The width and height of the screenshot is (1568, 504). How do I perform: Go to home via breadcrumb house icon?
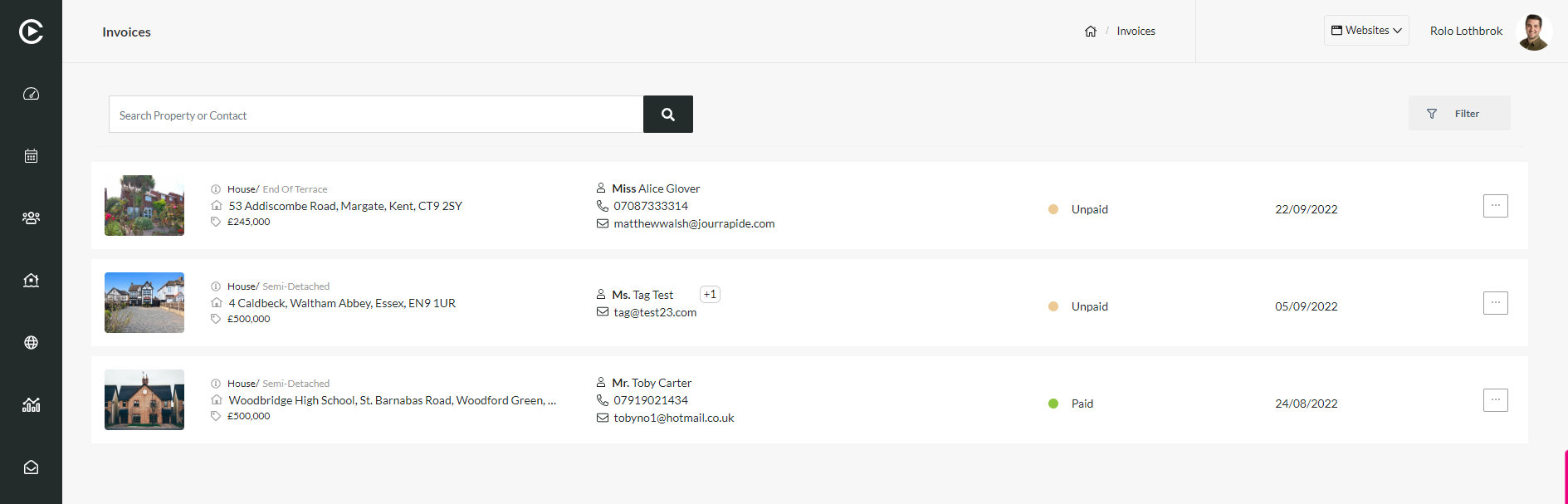(1091, 32)
